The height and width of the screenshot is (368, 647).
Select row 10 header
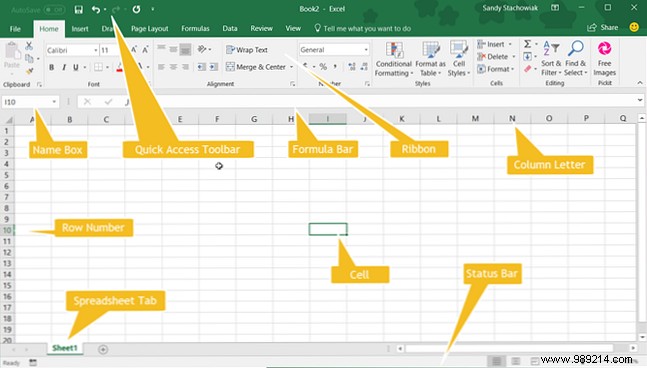coord(7,230)
